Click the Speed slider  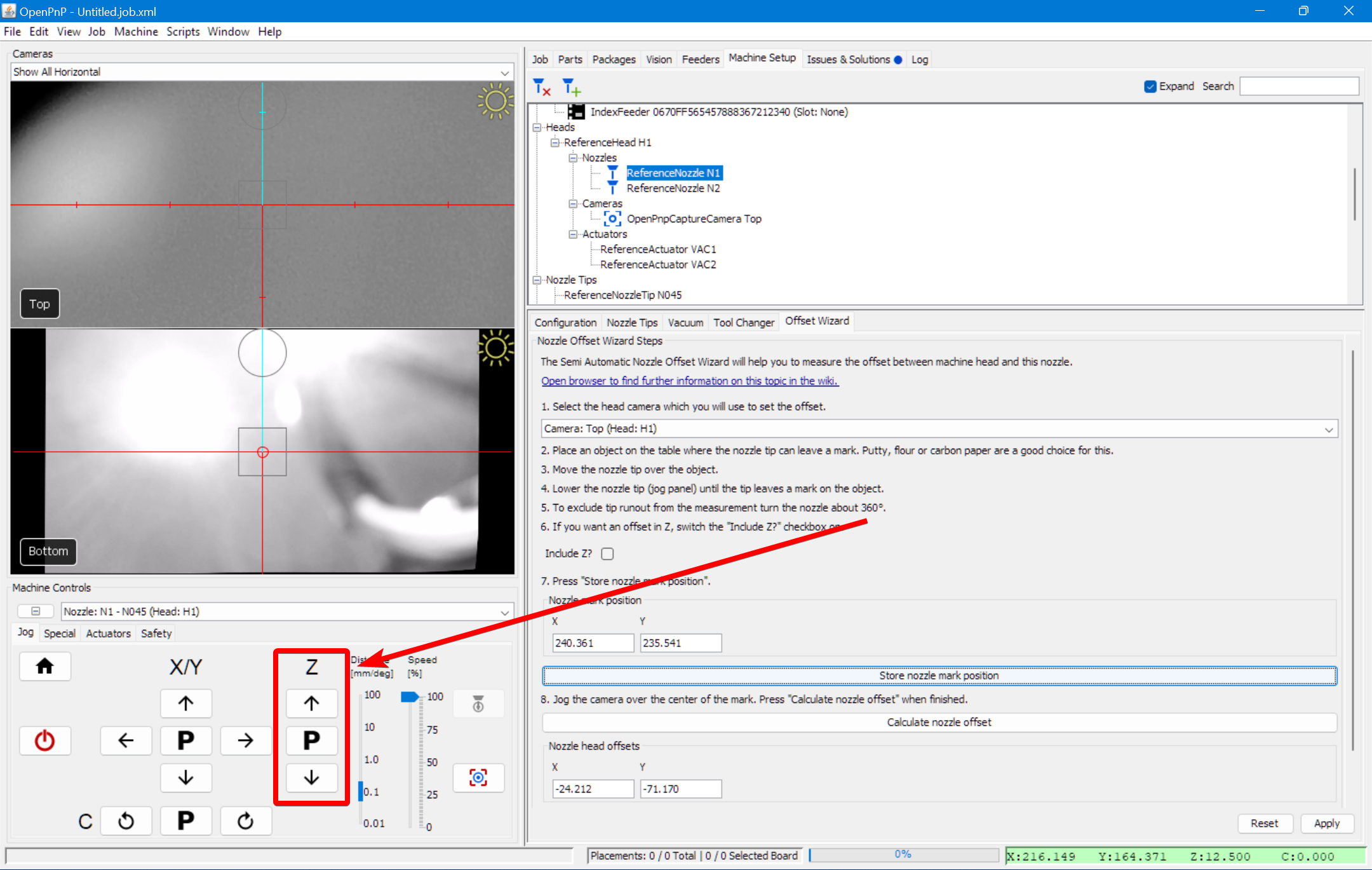click(410, 696)
